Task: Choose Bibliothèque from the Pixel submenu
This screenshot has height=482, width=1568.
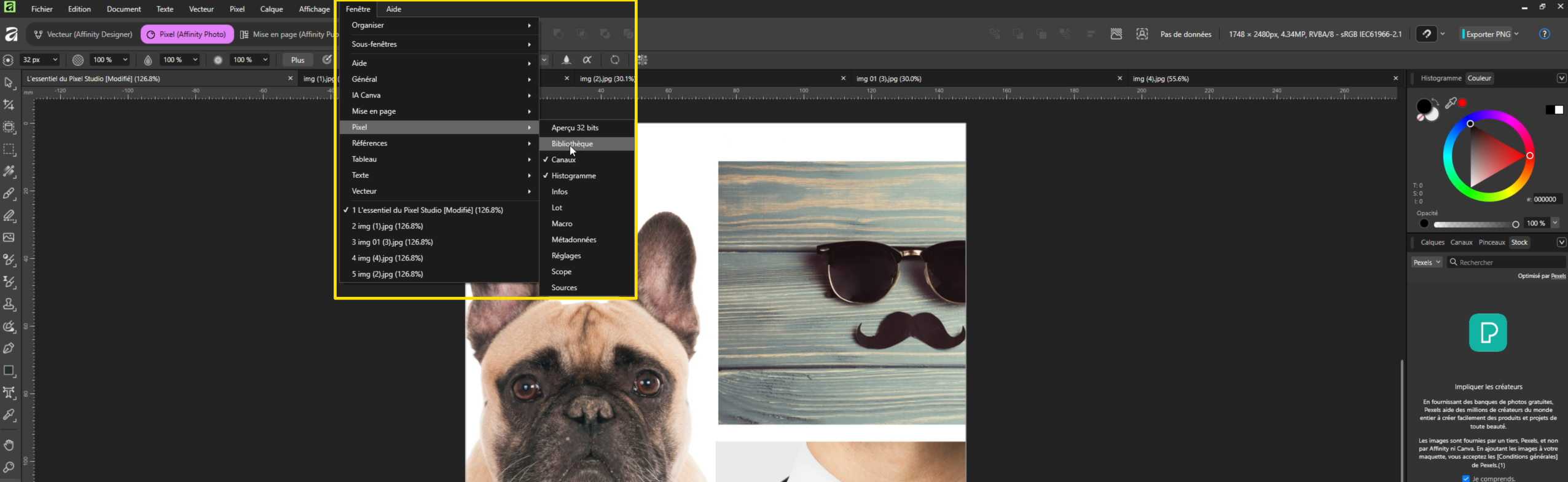Action: coord(572,144)
